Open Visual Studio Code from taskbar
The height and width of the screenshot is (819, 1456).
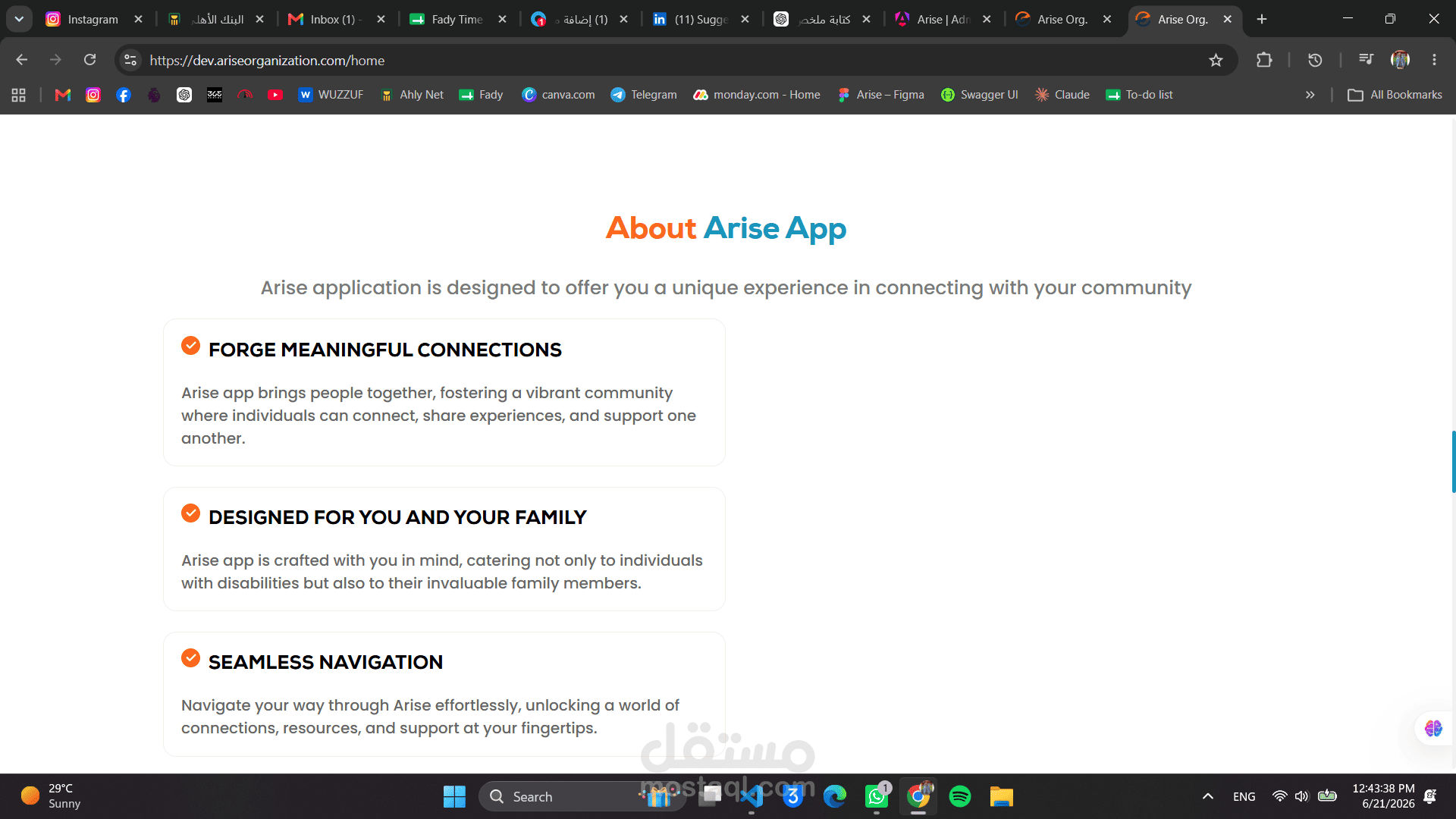[752, 796]
